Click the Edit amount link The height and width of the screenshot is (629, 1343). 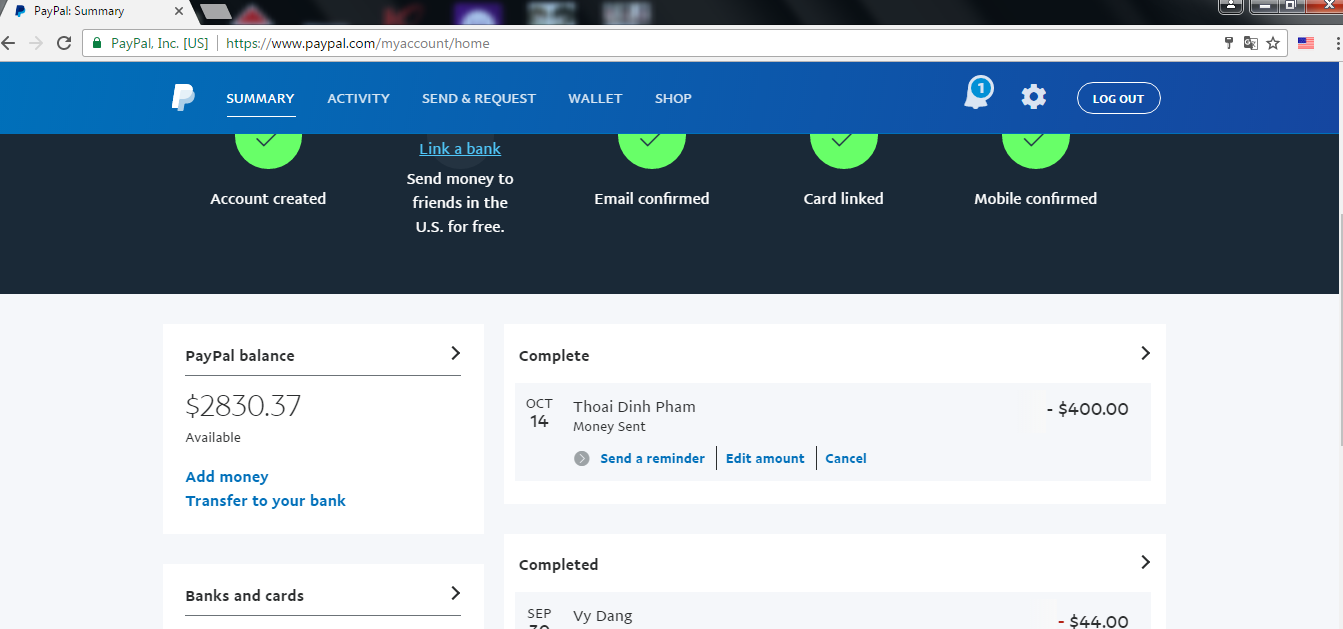tap(765, 458)
